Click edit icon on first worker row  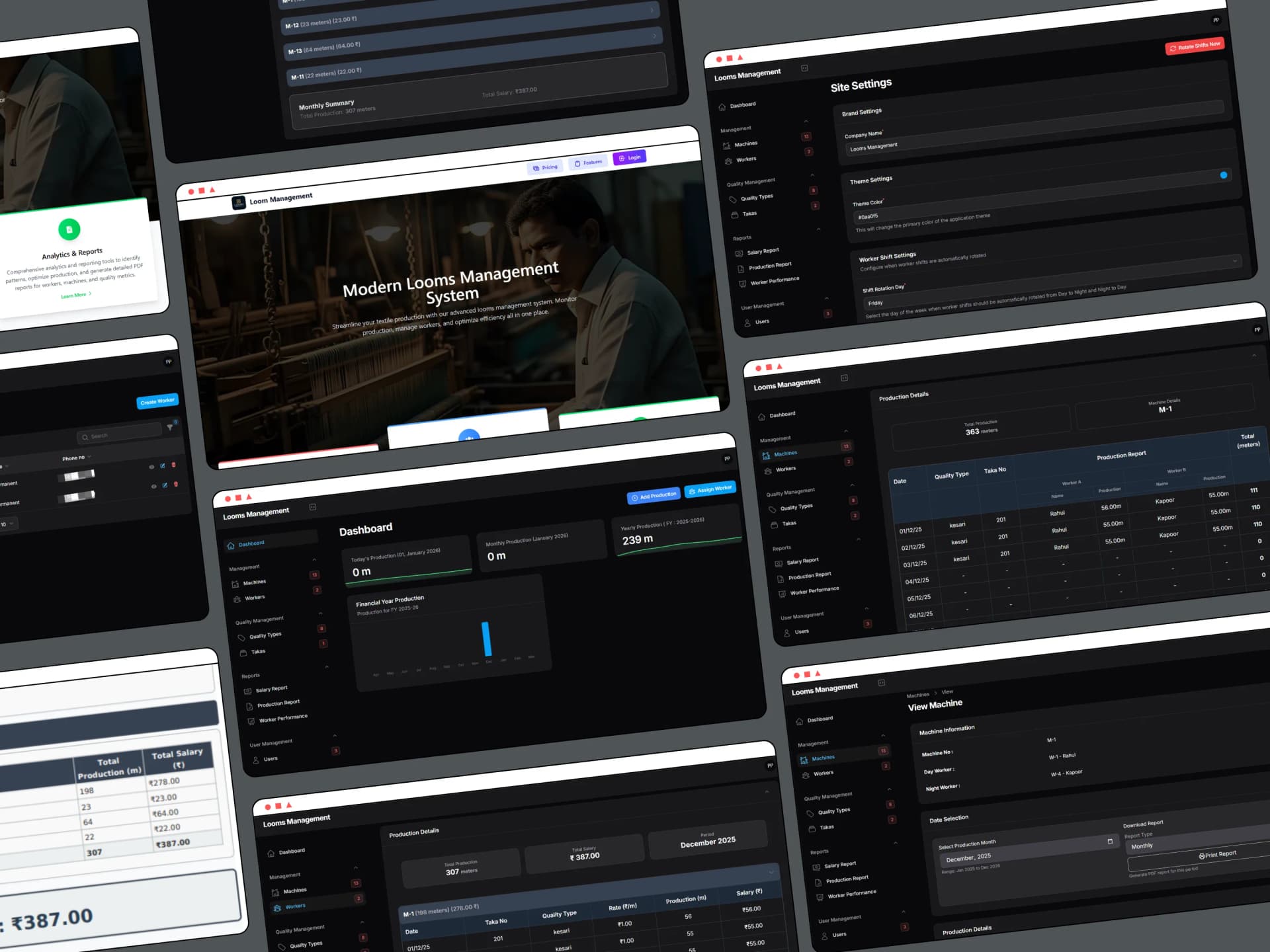click(163, 465)
